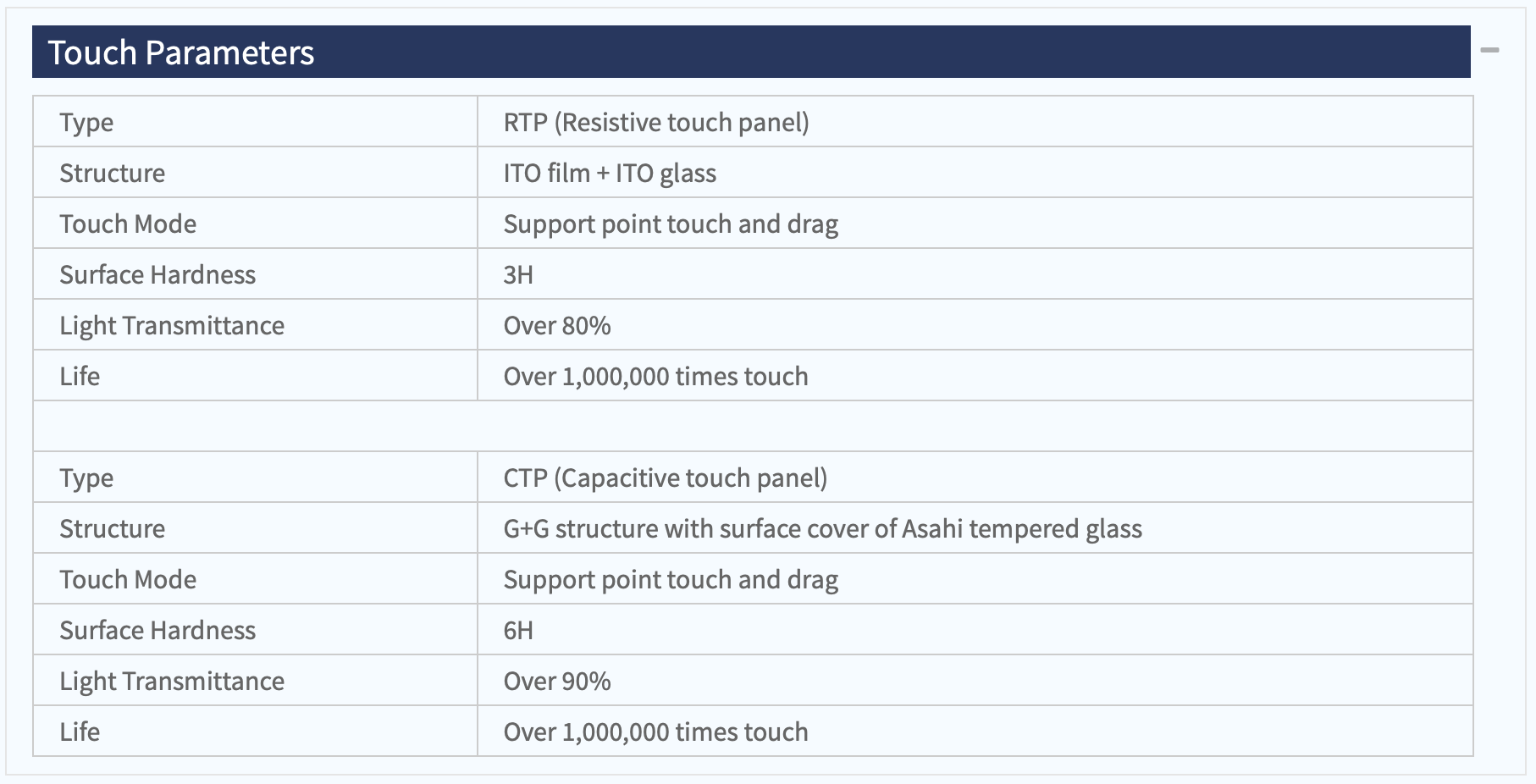
Task: Select the RTP (Resistive touch panel) cell
Action: pyautogui.click(x=975, y=122)
